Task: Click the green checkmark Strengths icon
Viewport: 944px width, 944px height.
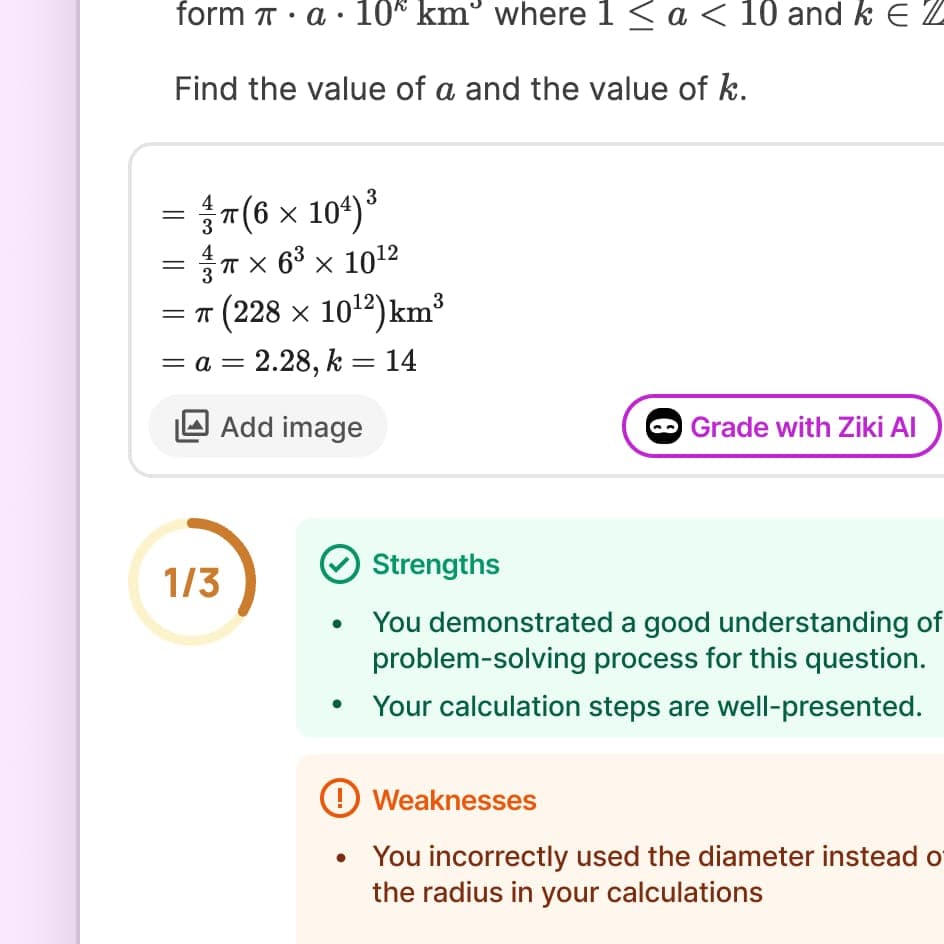Action: [x=340, y=564]
